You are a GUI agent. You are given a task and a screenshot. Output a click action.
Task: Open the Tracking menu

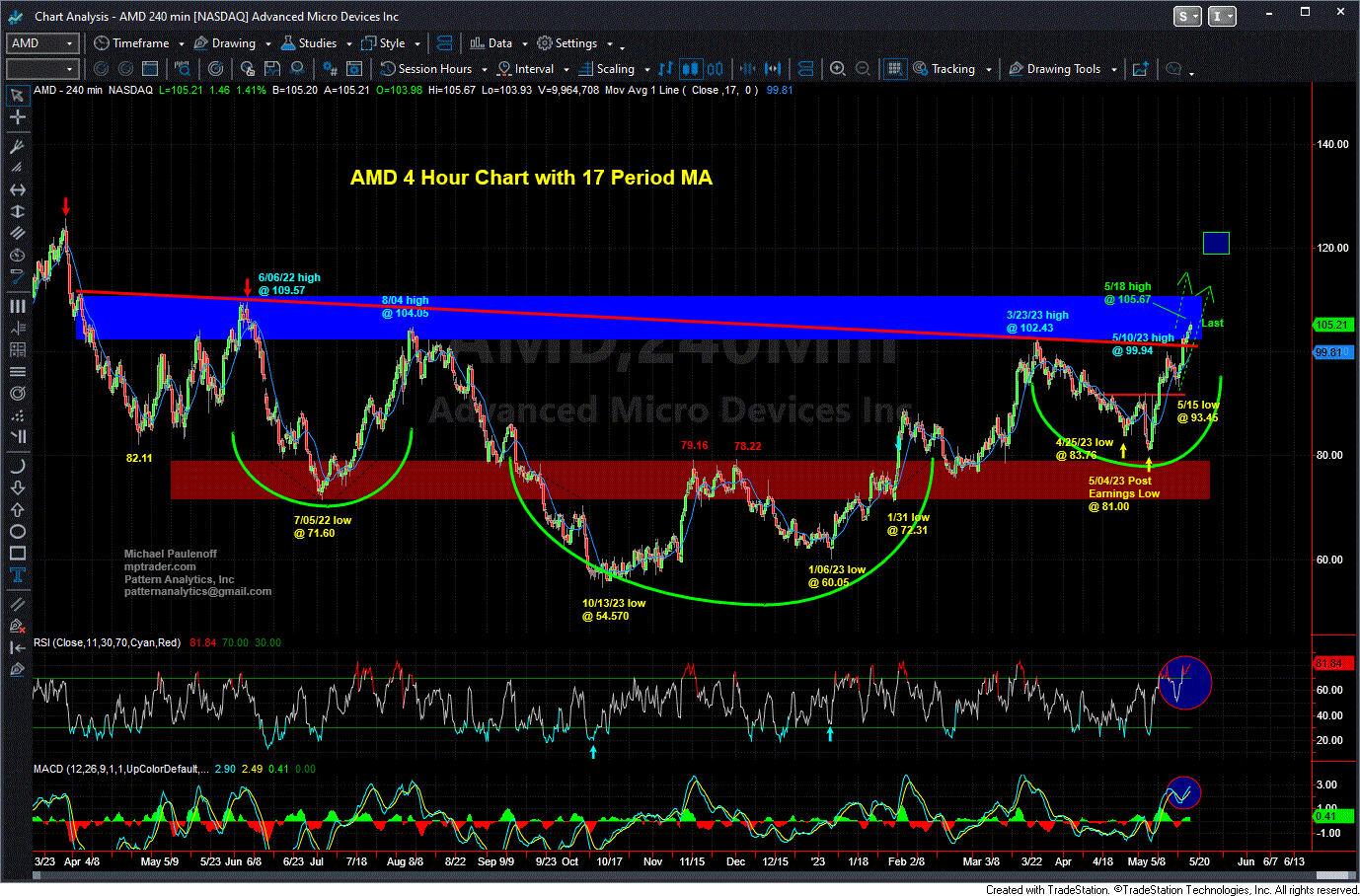pos(951,69)
